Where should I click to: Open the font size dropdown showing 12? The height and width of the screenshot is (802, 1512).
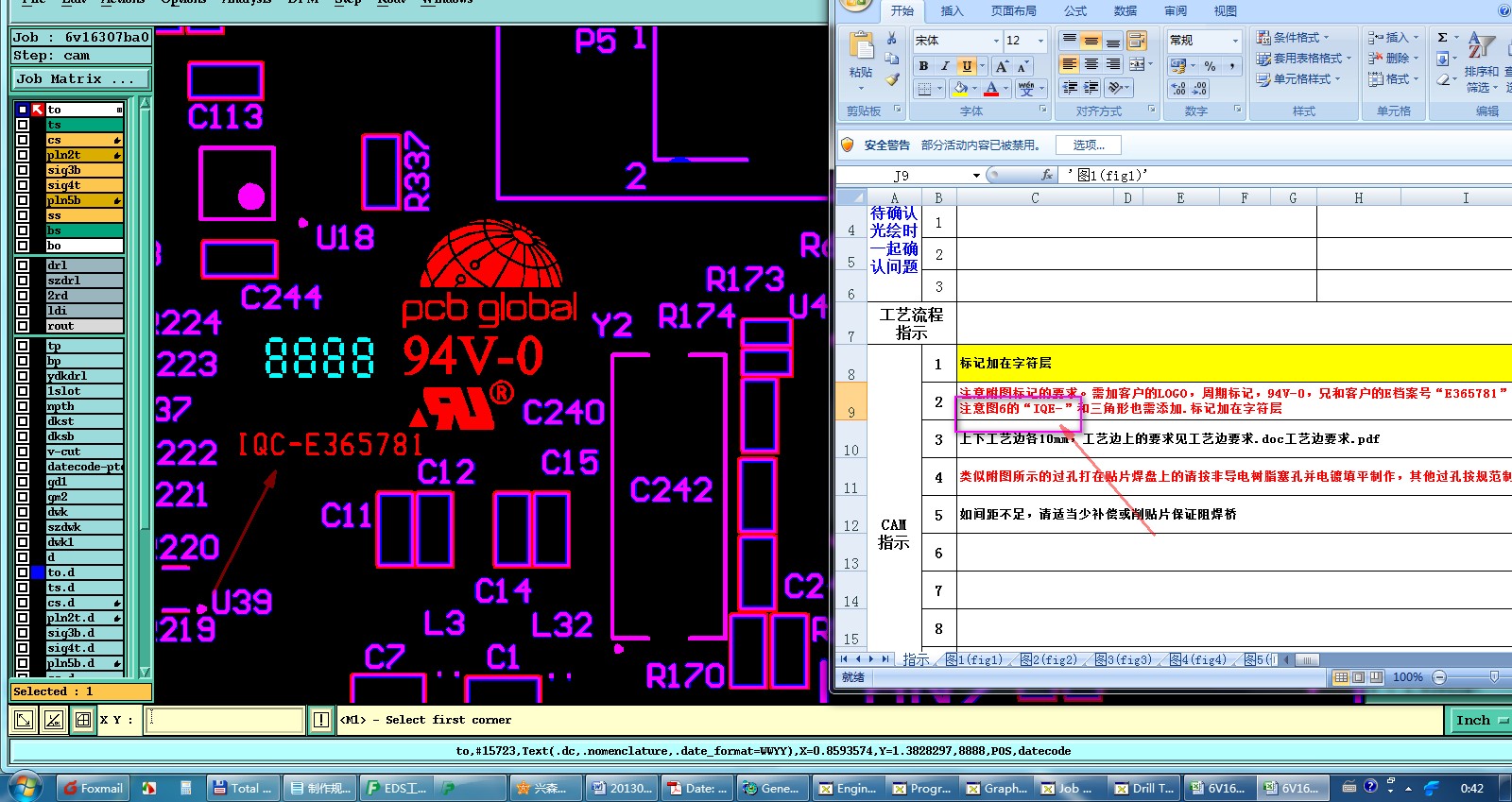(x=1041, y=41)
